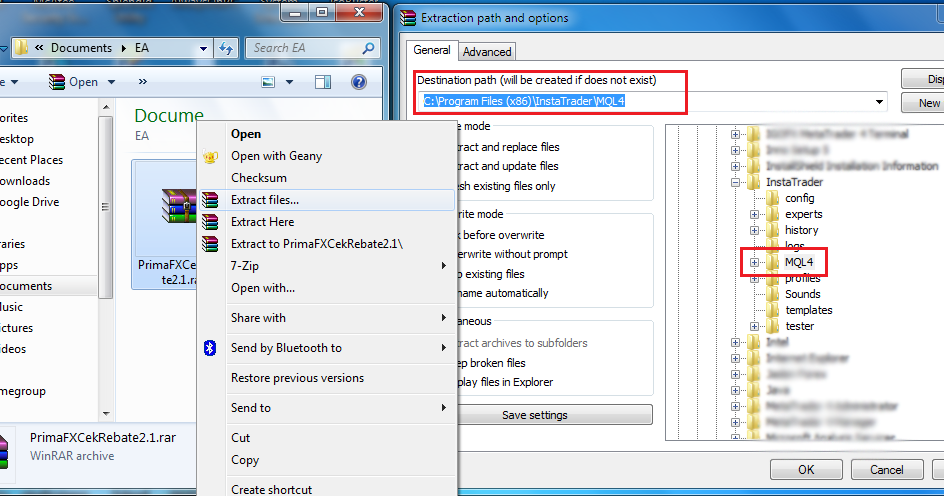Click WinRAR icon beside Extract to PrimaFXCekRebate2.1\
This screenshot has width=944, height=496.
coord(210,244)
